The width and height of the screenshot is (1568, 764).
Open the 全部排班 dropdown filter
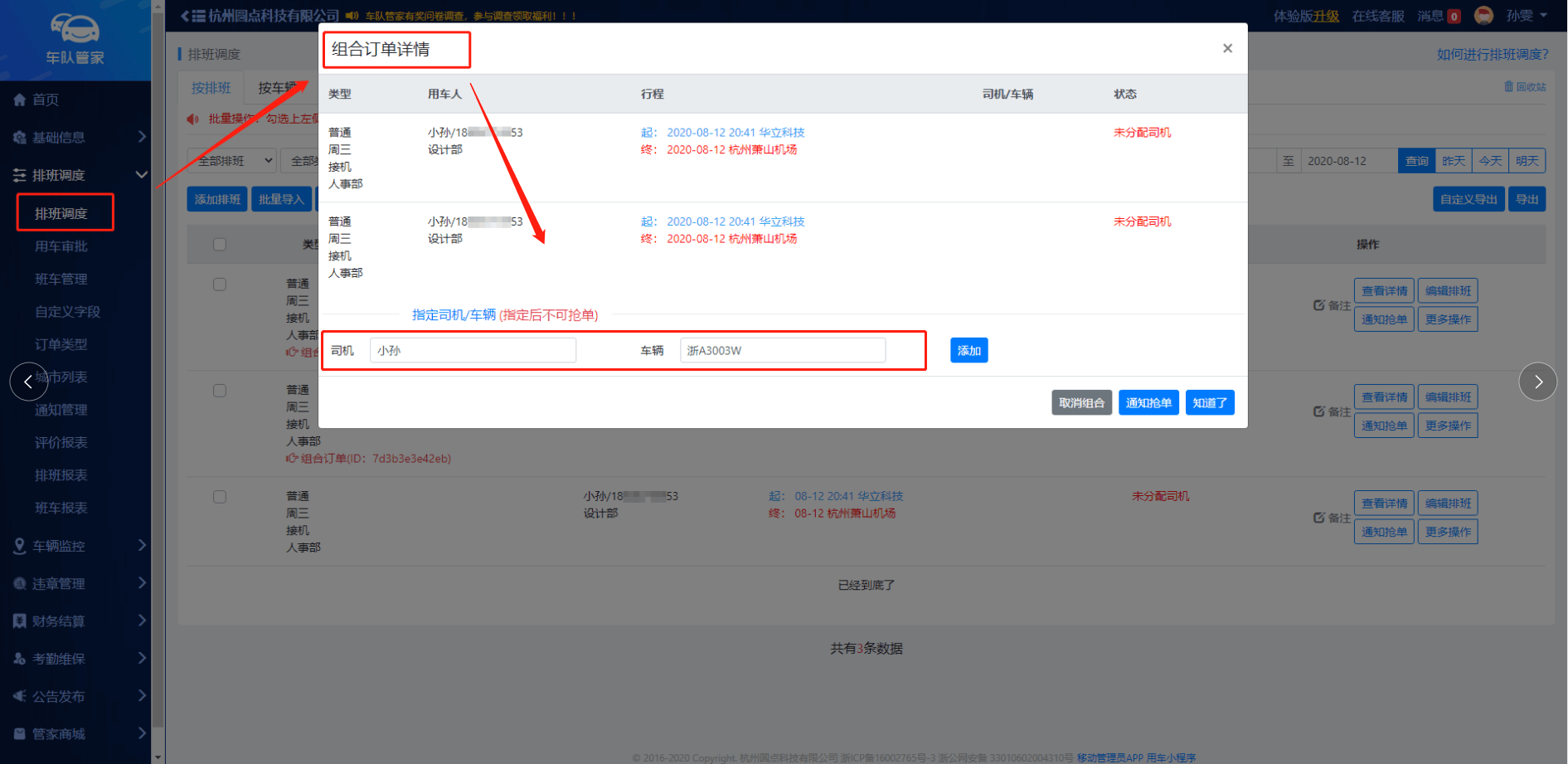click(233, 161)
